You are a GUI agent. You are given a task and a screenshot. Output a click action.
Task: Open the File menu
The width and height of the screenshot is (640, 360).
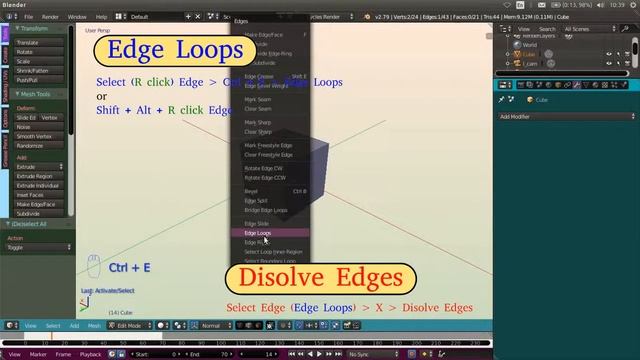pyautogui.click(x=29, y=17)
